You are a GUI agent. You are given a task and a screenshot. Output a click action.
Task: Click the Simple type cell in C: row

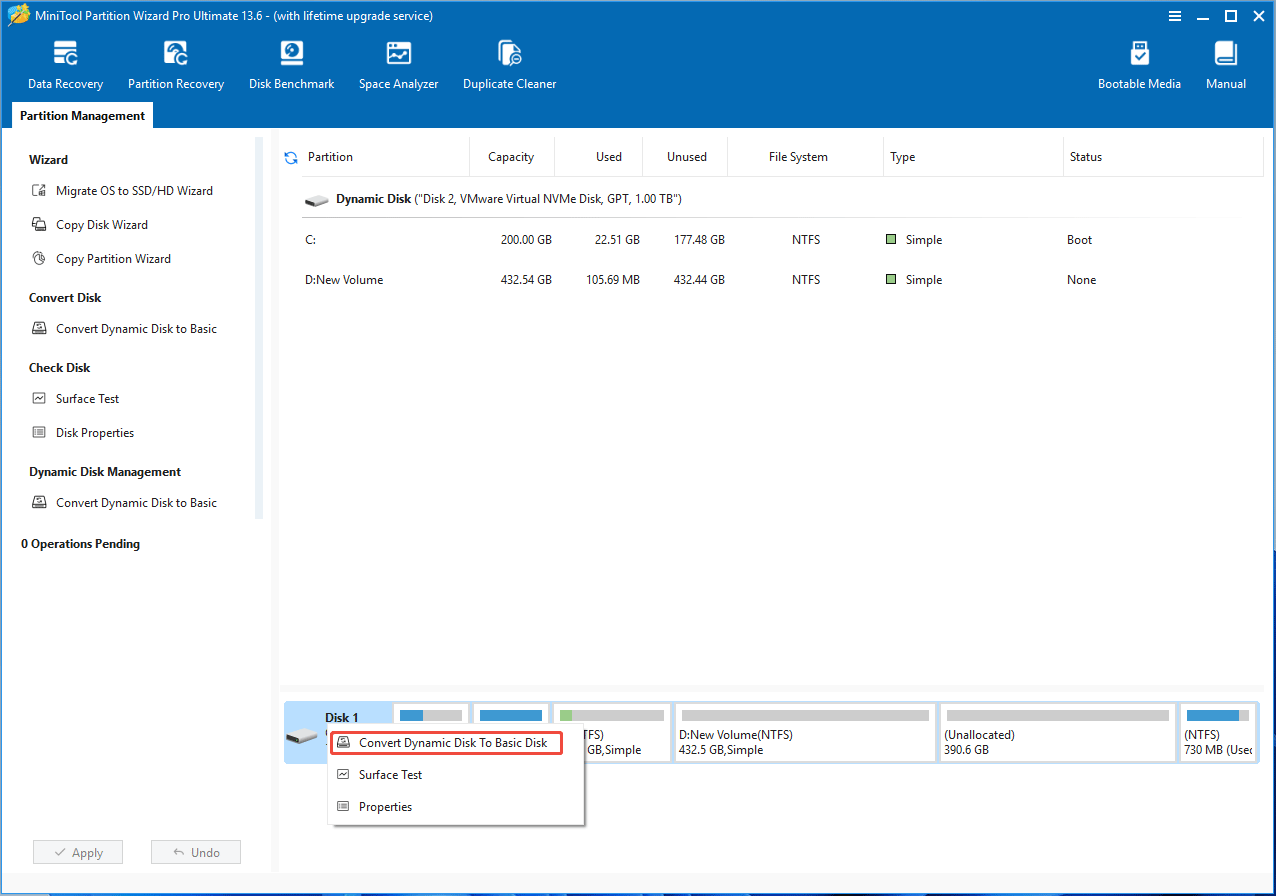pyautogui.click(x=914, y=240)
